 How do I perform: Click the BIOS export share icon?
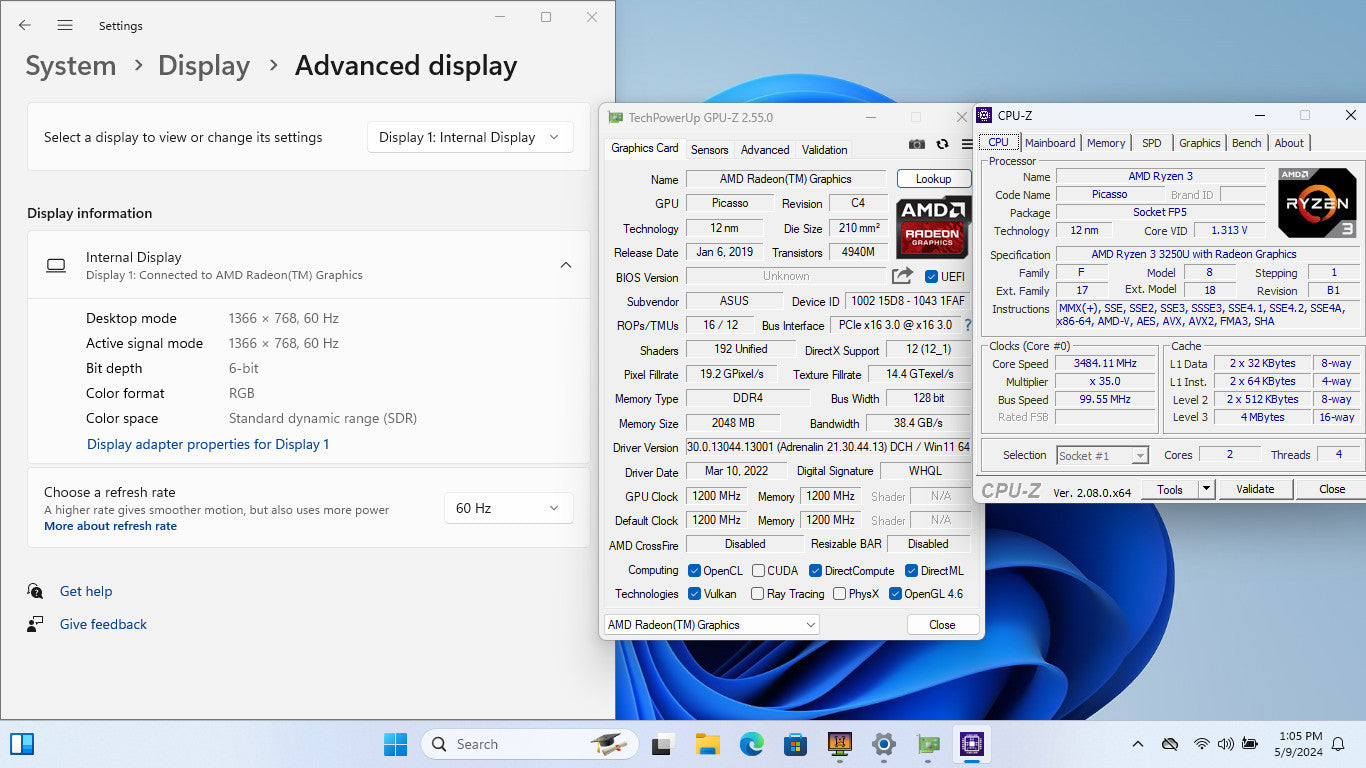pos(903,276)
